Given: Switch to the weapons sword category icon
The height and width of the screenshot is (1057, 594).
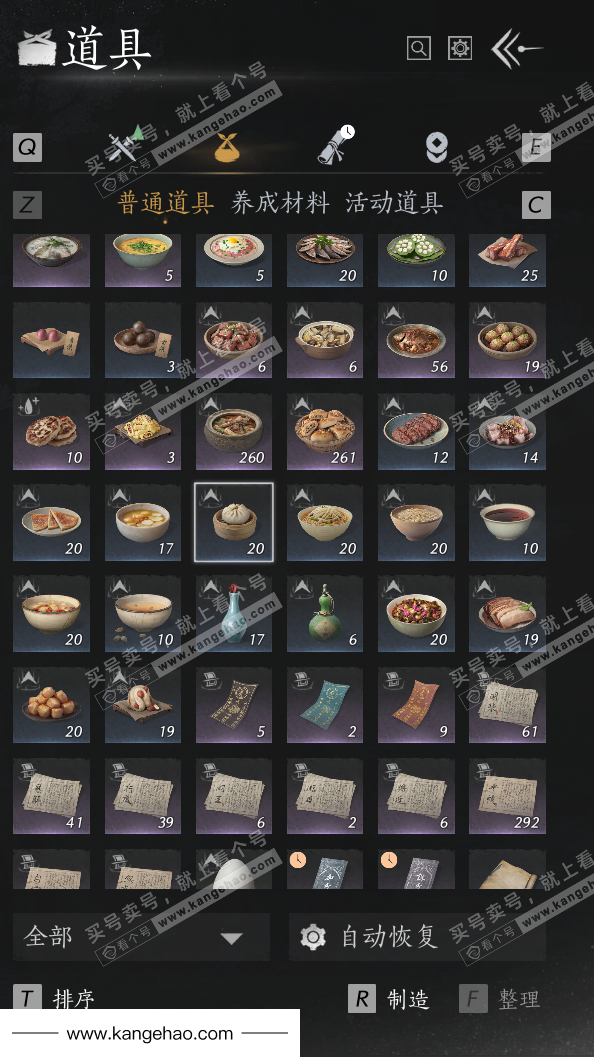Looking at the screenshot, I should click(x=126, y=144).
